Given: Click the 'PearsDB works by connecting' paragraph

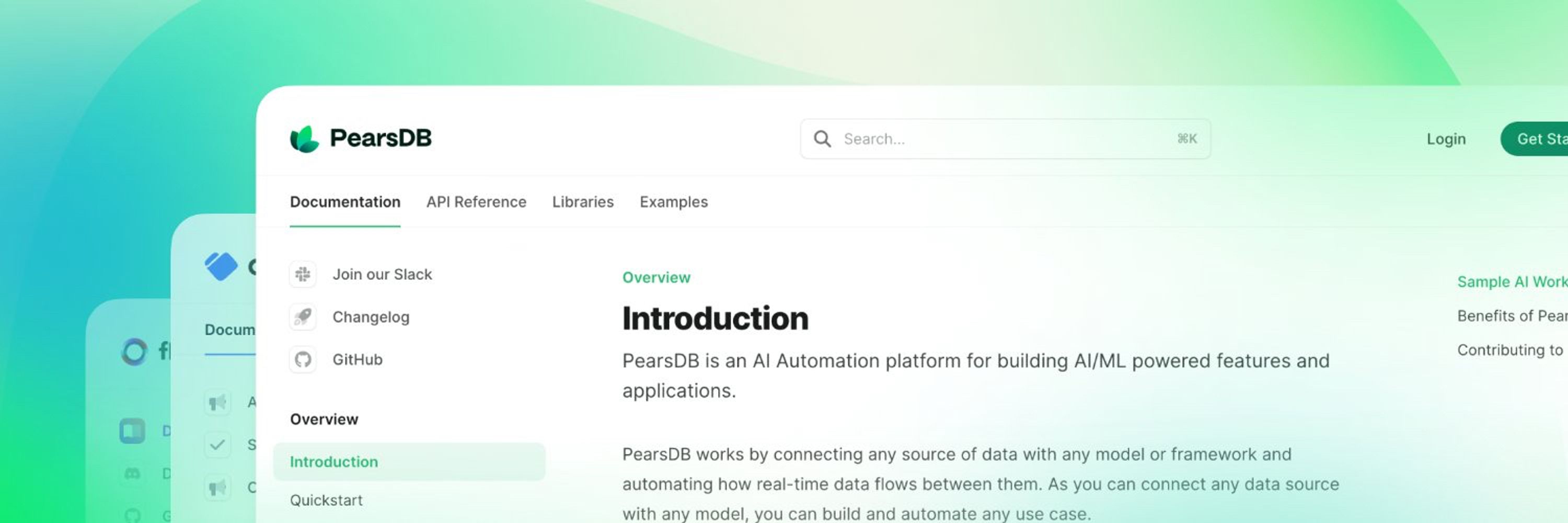Looking at the screenshot, I should [x=981, y=484].
